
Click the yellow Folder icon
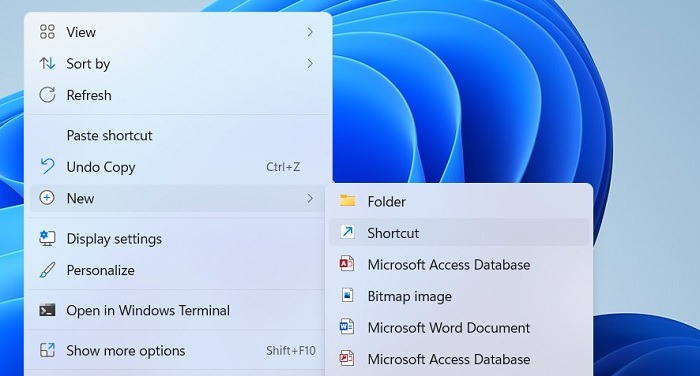(x=347, y=201)
